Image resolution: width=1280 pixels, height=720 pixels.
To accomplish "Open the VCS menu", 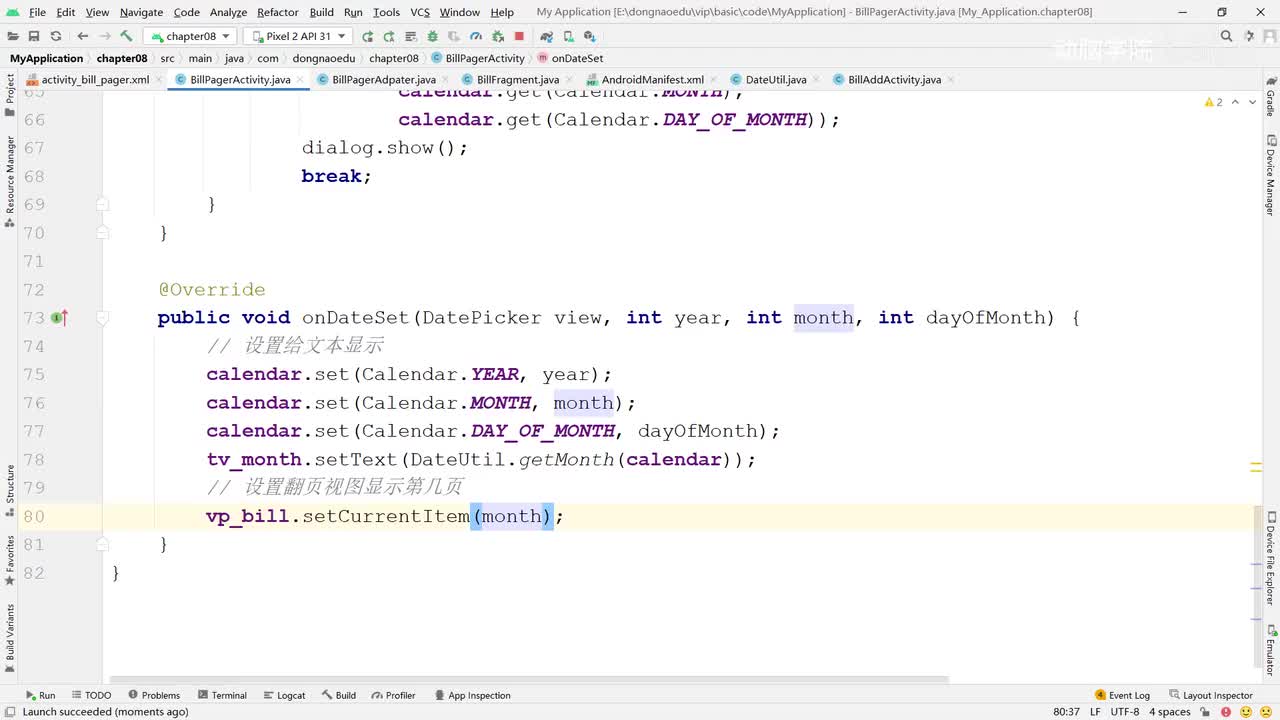I will 420,12.
